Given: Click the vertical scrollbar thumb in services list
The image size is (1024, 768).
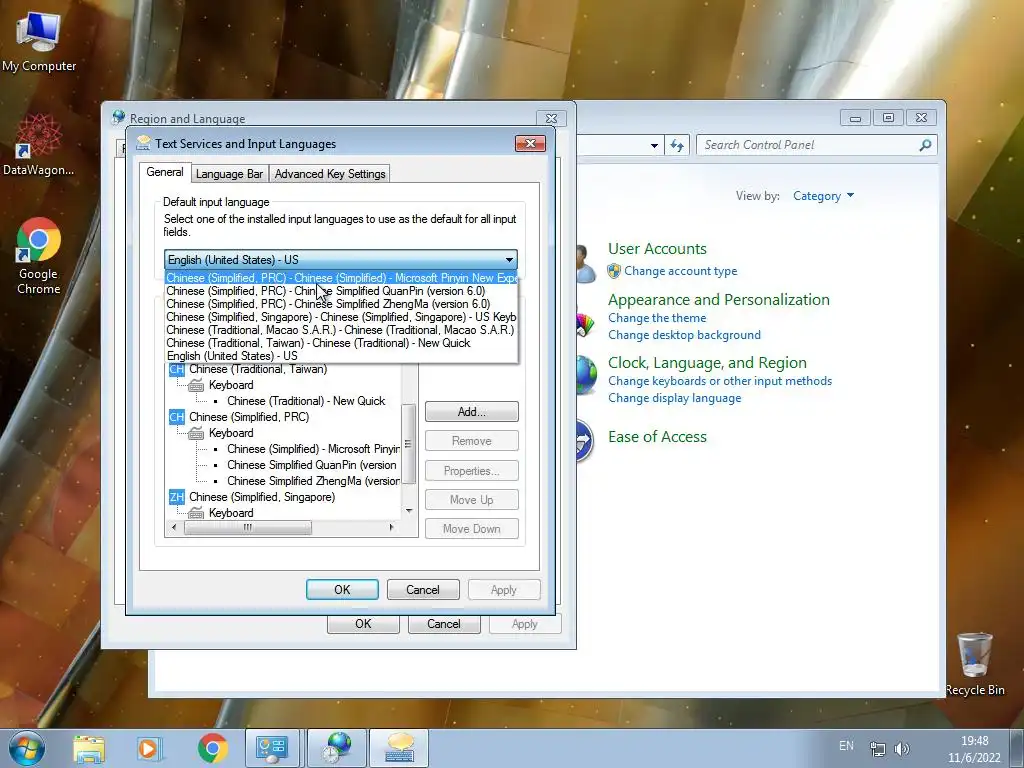Looking at the screenshot, I should tap(409, 443).
